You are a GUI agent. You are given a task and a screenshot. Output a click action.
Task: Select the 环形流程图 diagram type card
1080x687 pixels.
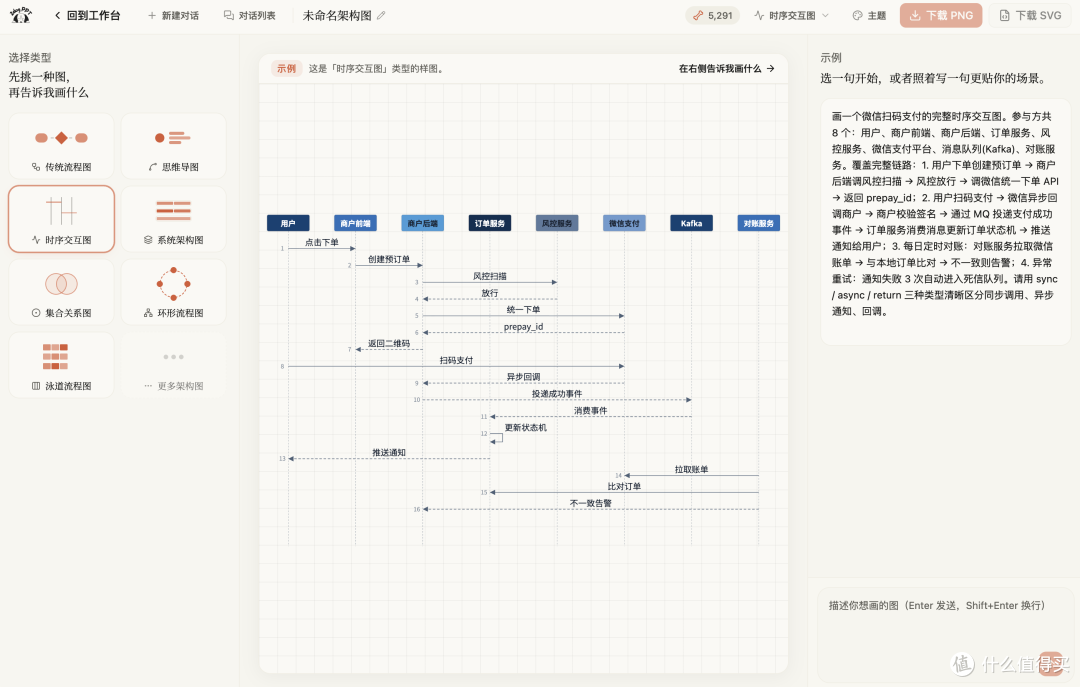174,292
